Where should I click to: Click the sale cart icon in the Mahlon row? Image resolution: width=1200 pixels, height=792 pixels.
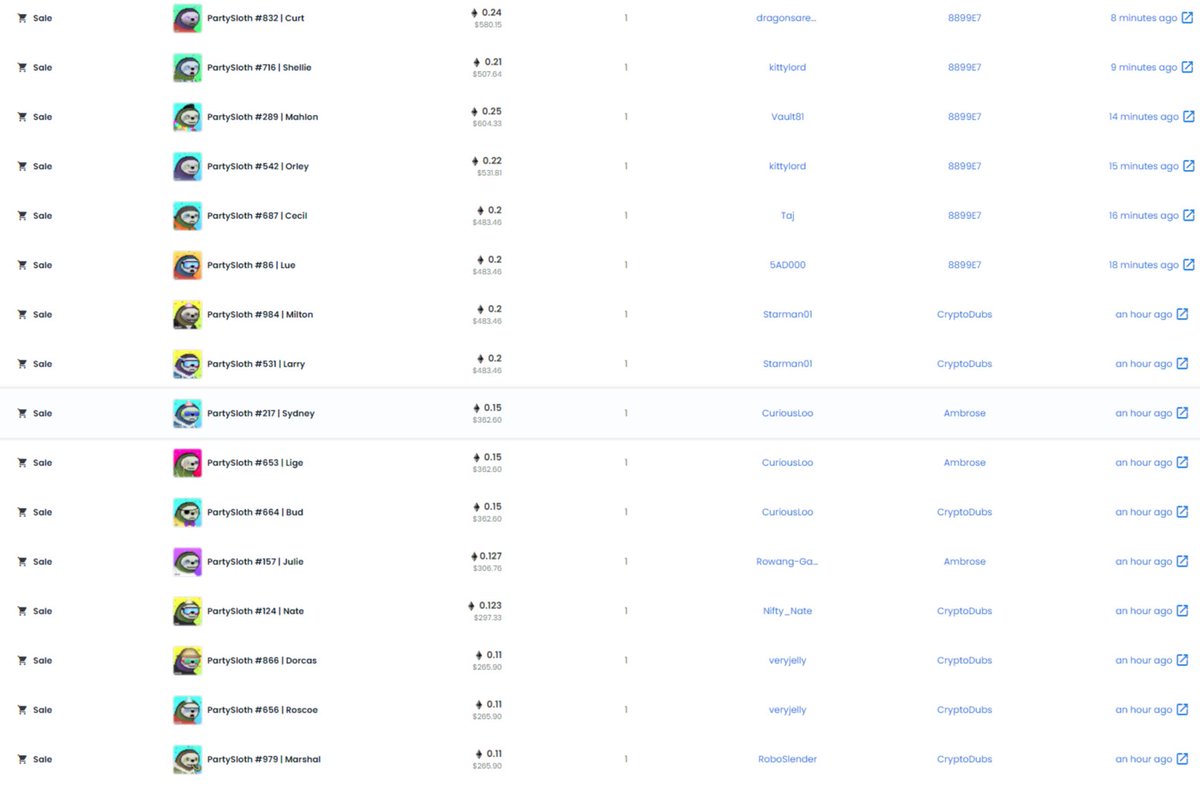click(22, 117)
